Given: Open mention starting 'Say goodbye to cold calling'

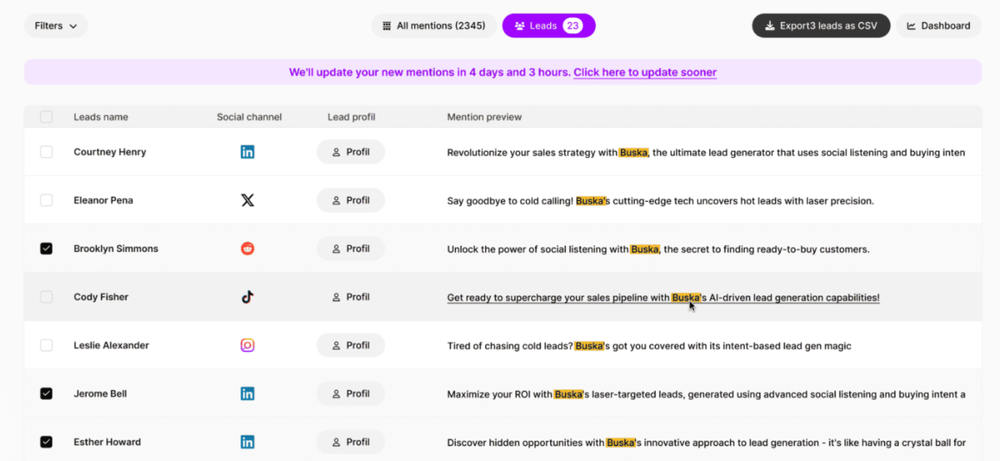Looking at the screenshot, I should (x=660, y=201).
